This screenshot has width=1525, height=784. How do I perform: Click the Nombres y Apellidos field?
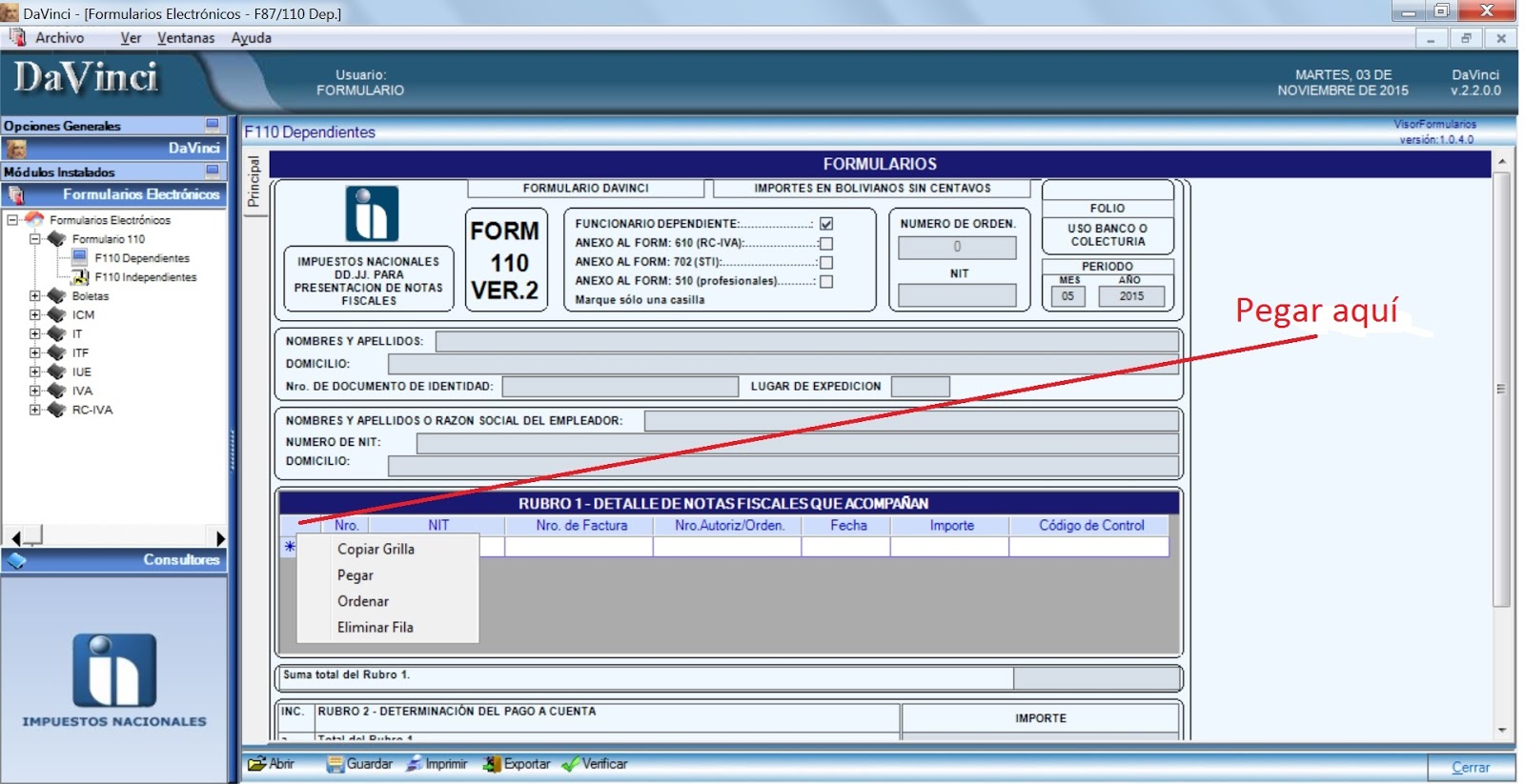806,341
